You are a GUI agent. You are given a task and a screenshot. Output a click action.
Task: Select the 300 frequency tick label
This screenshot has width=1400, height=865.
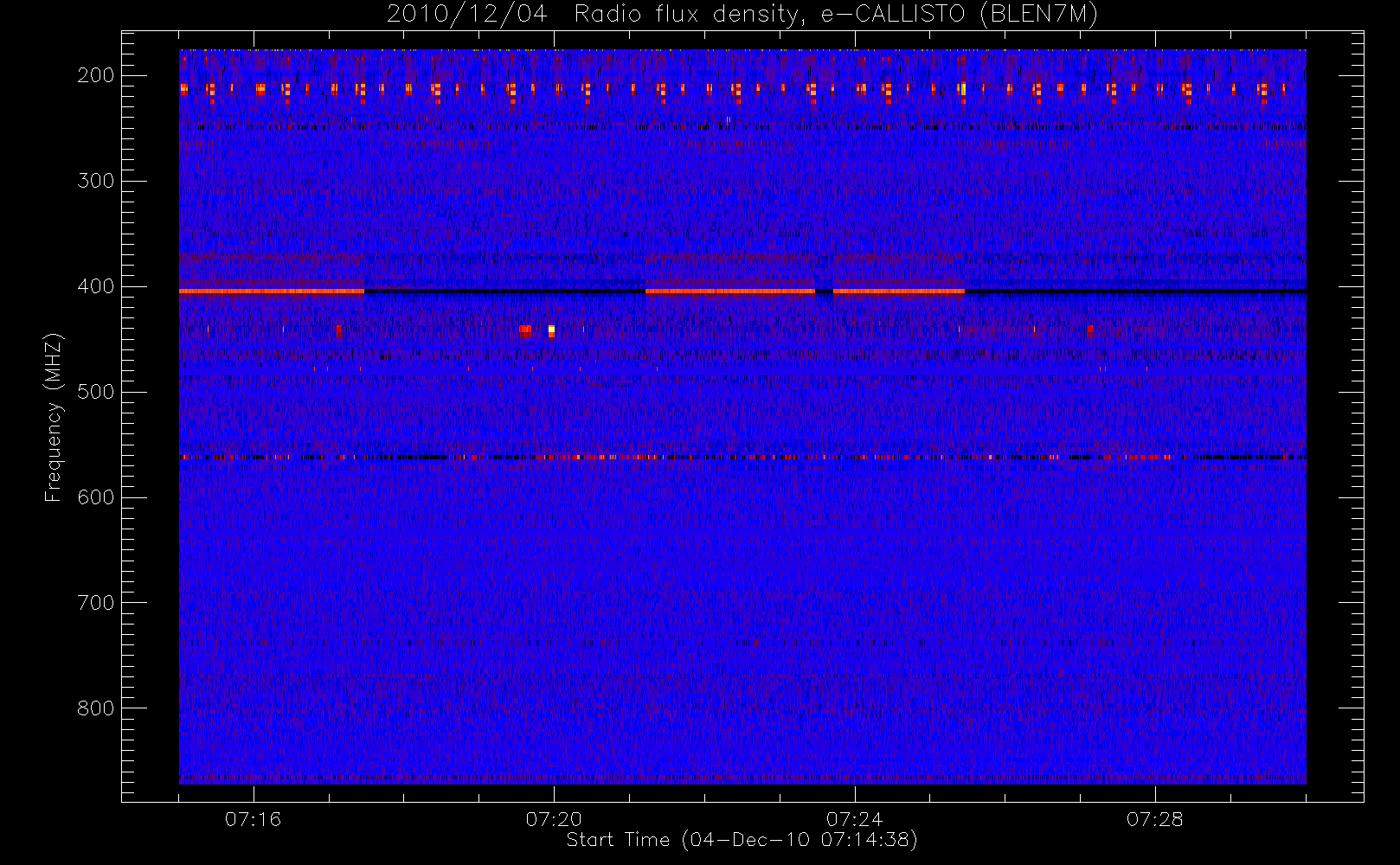click(96, 181)
